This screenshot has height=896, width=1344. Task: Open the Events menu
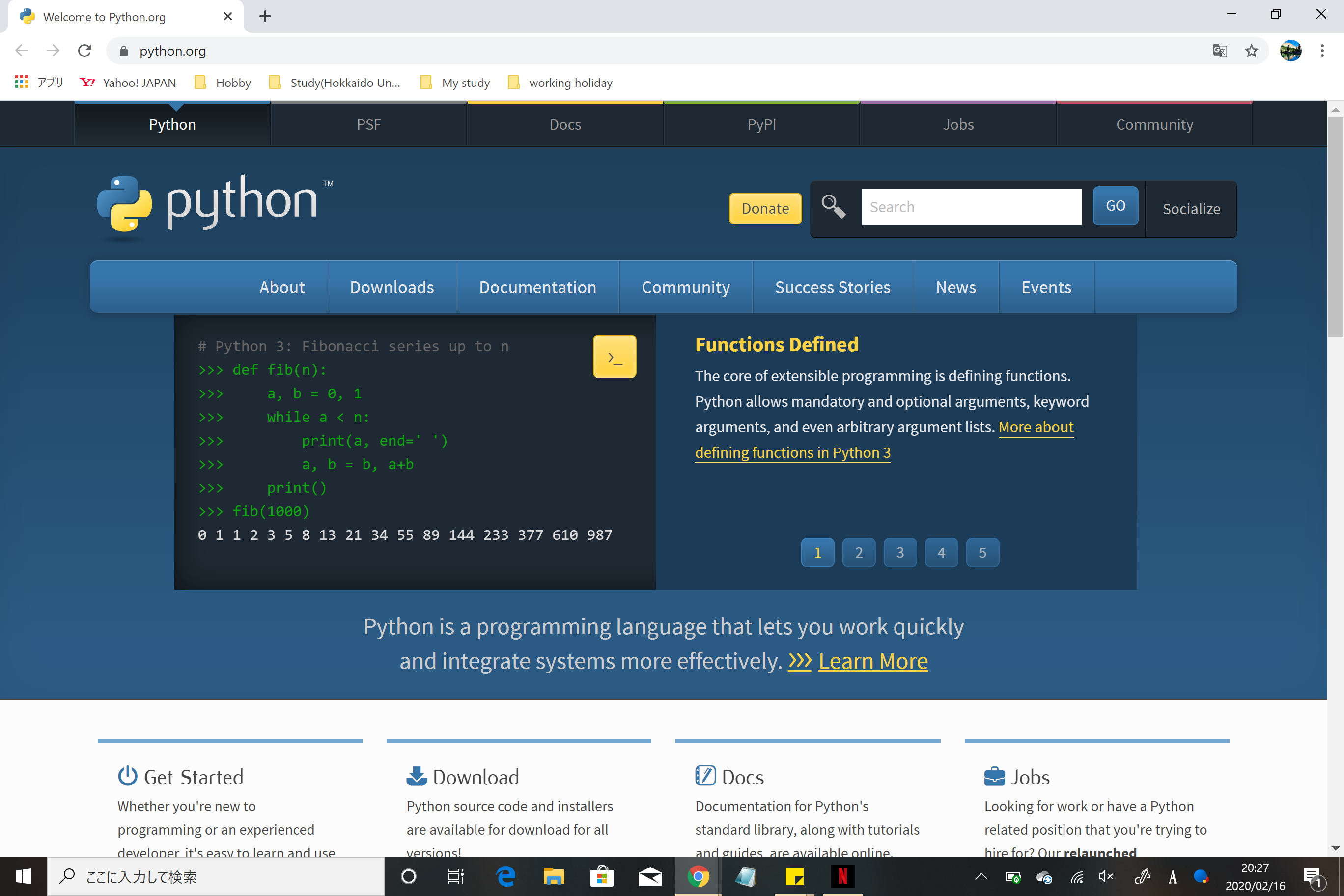[x=1046, y=287]
